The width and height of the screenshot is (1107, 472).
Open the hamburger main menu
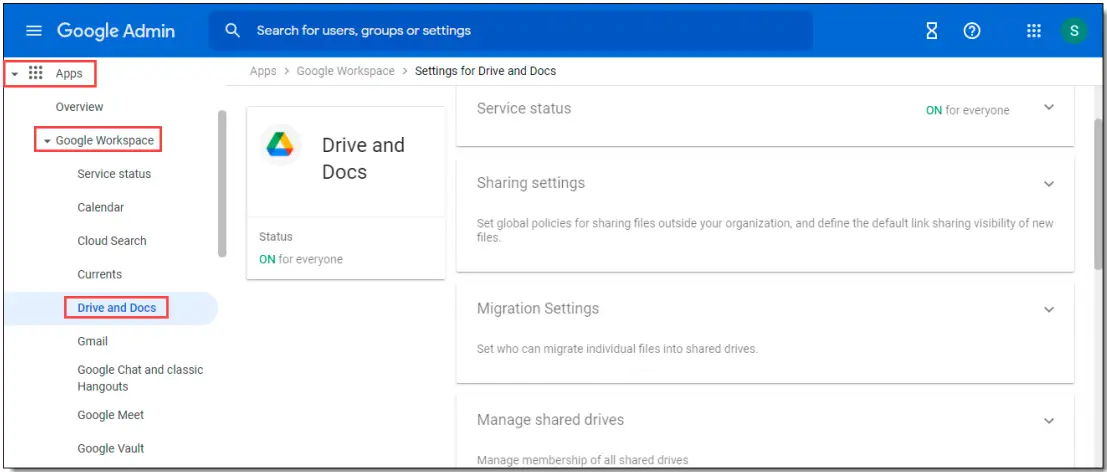tap(33, 31)
